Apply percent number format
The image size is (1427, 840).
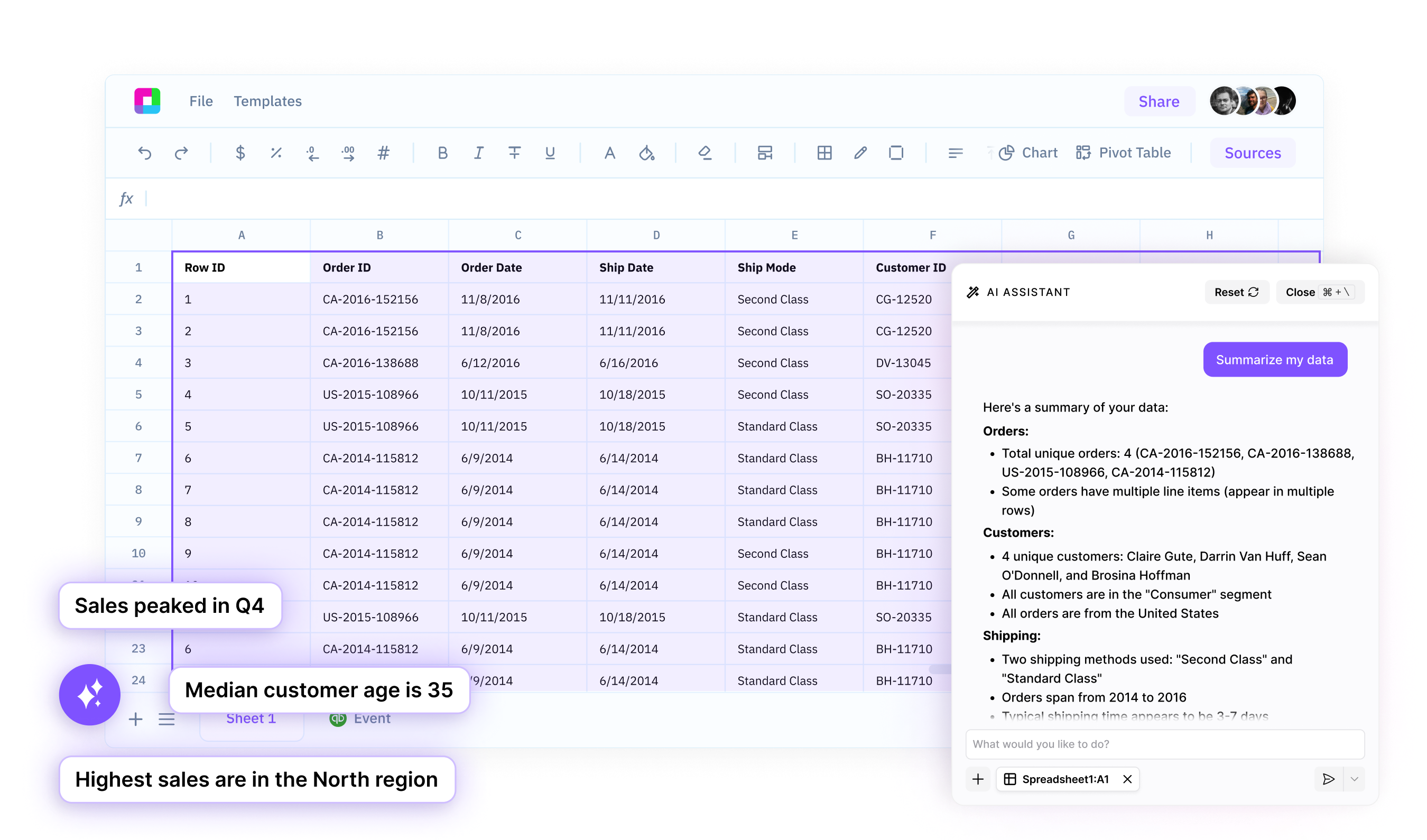tap(276, 153)
